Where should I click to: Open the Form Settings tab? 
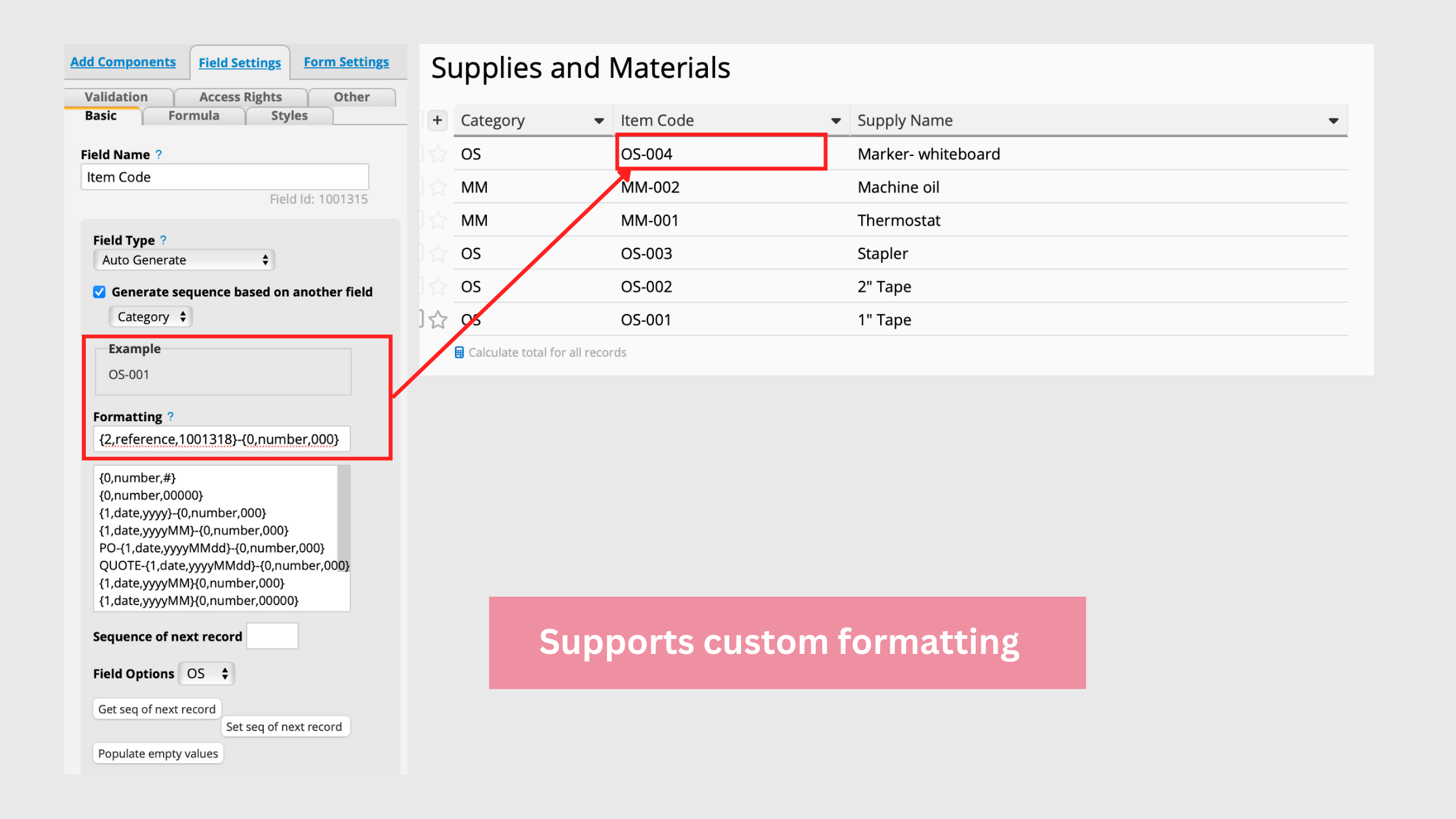[346, 62]
